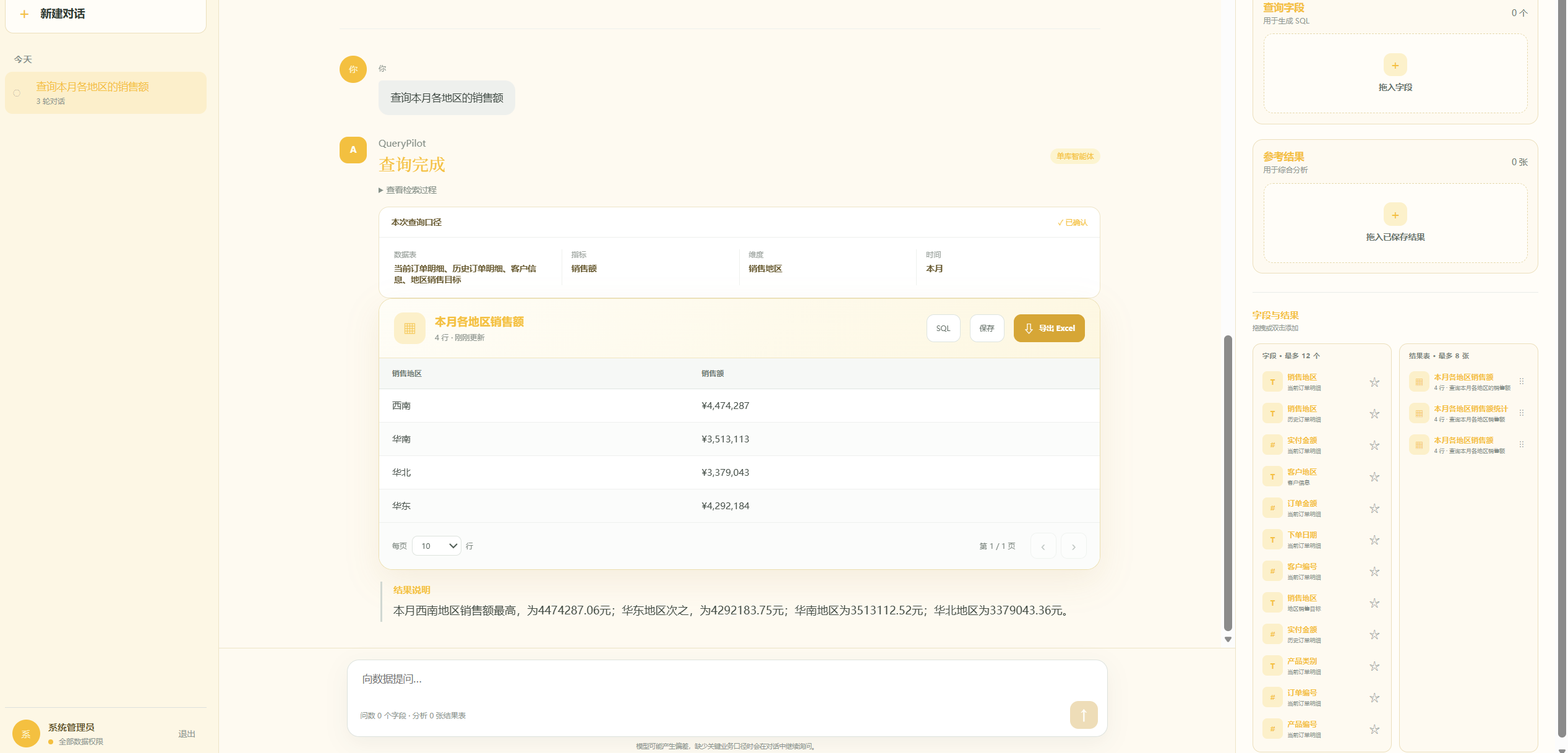Toggle the star on the 下单日期 field
The image size is (1568, 753).
[x=1374, y=540]
